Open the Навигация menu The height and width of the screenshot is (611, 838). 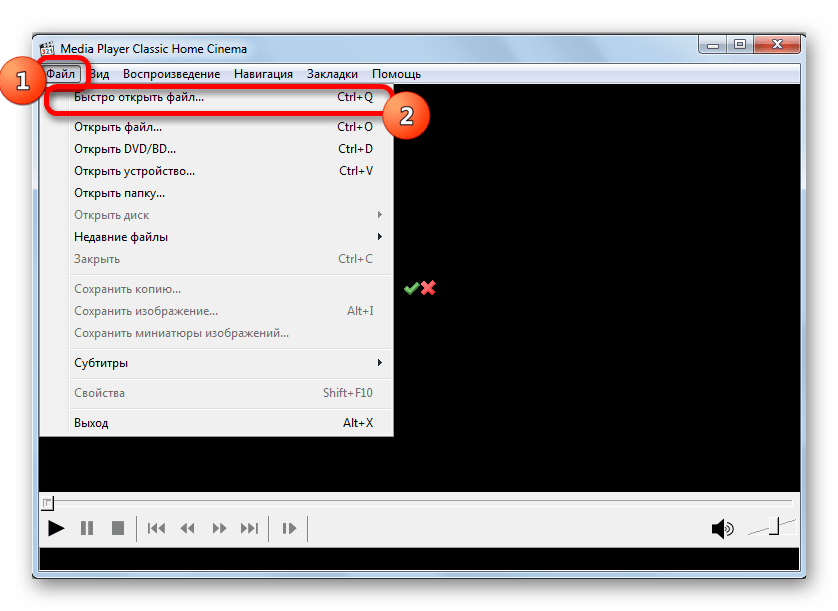click(x=263, y=74)
